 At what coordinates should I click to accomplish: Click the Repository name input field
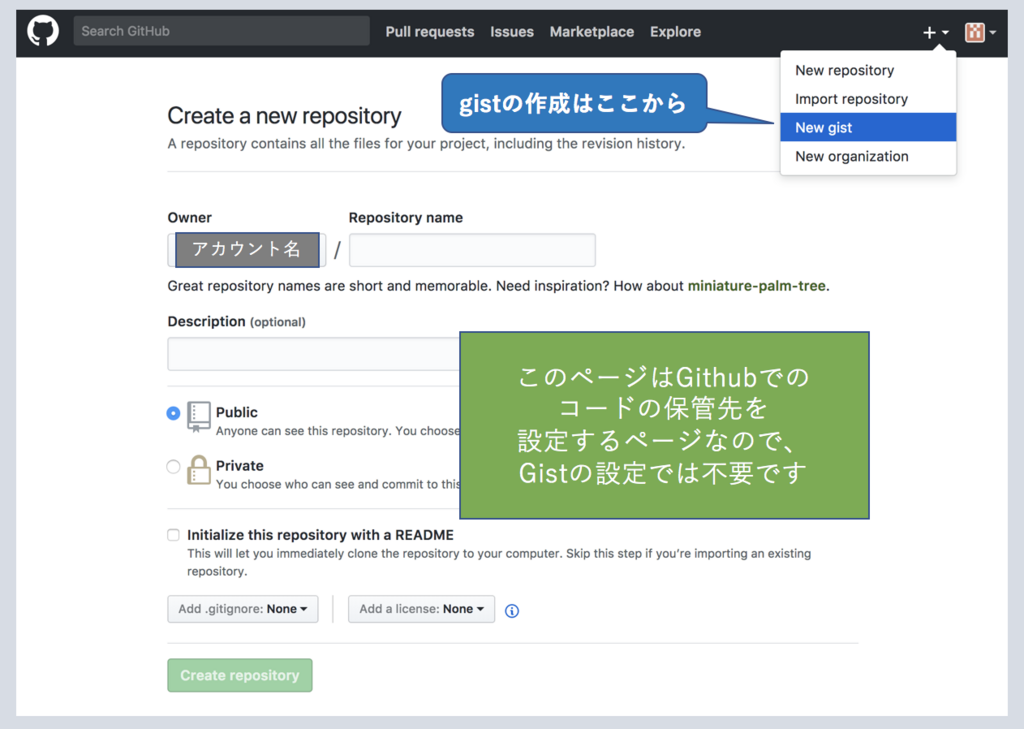[472, 250]
